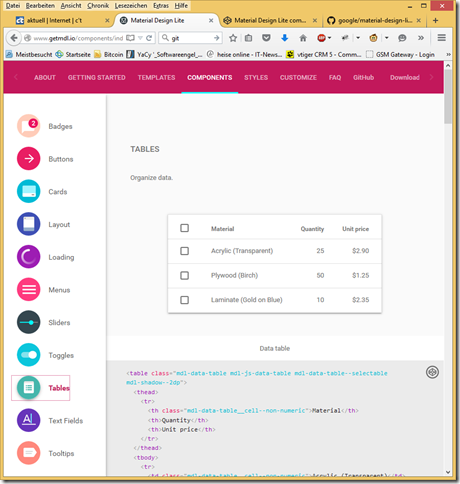Open the ABOUT page

[45, 77]
